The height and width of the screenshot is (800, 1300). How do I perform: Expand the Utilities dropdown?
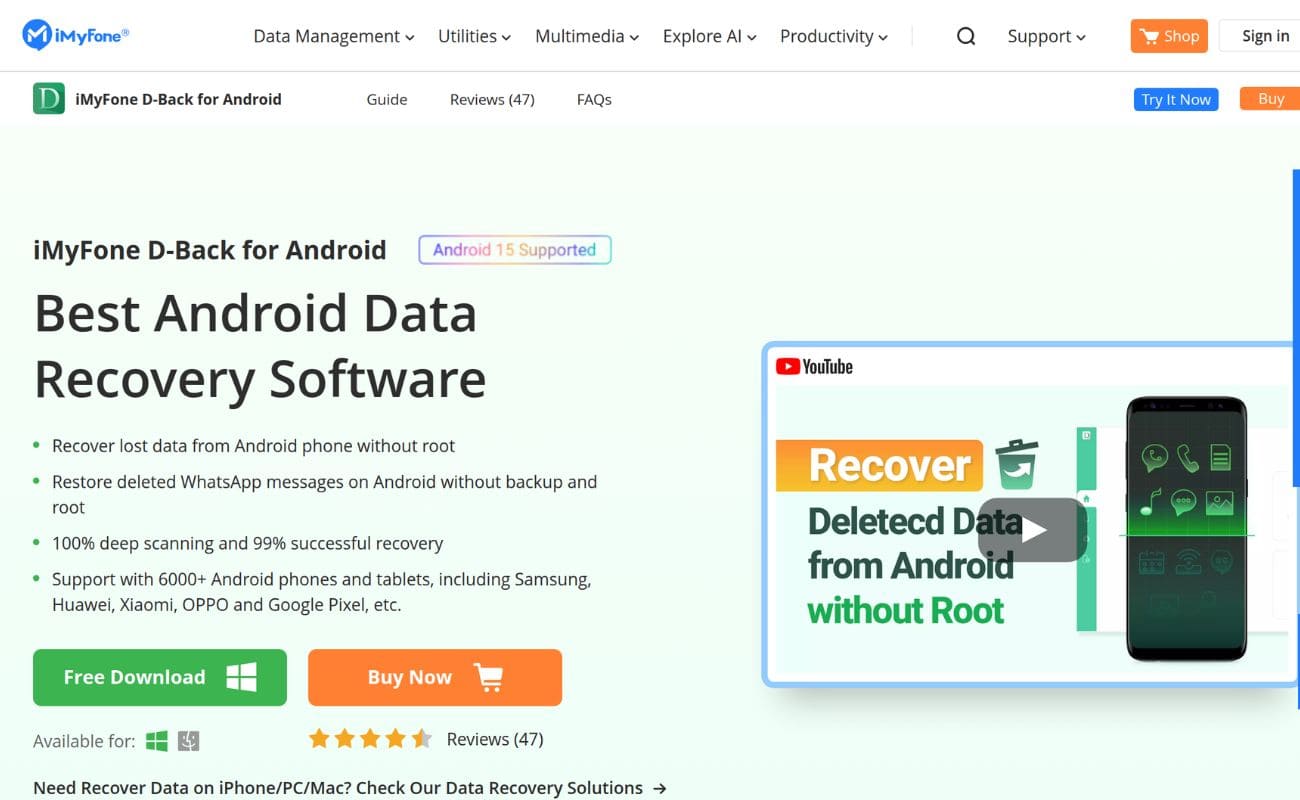point(474,36)
